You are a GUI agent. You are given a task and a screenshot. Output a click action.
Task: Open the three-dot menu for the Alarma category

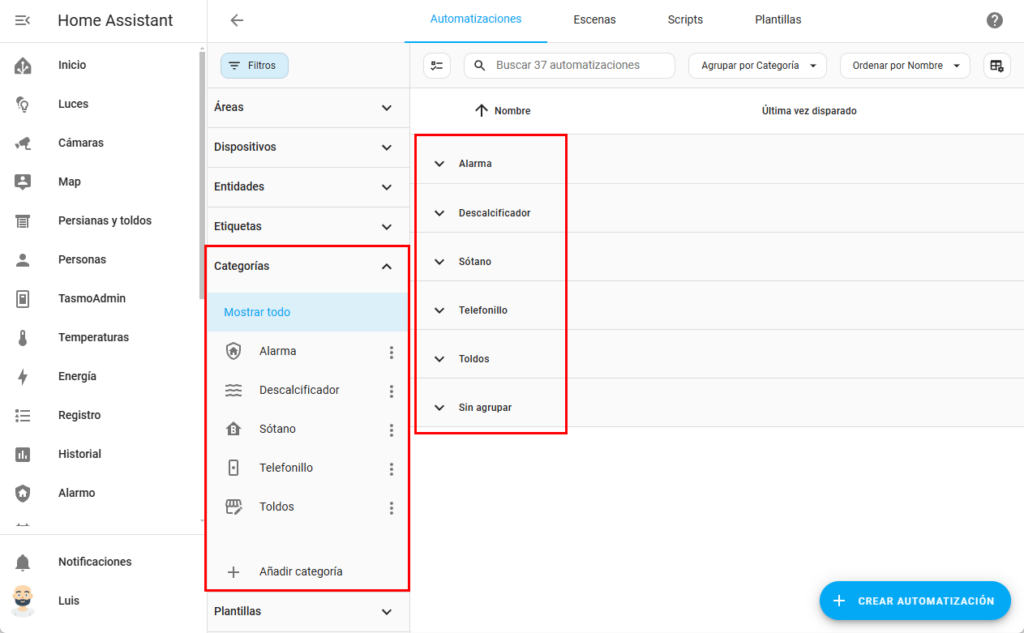tap(391, 352)
